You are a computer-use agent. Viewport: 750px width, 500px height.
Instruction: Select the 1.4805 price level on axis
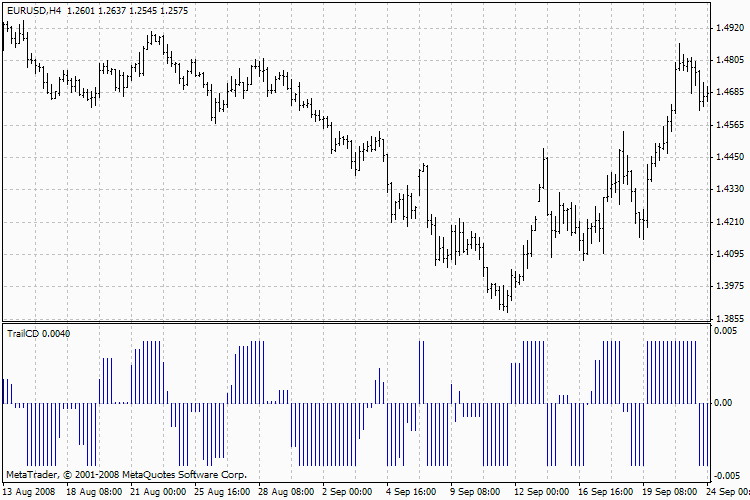731,60
